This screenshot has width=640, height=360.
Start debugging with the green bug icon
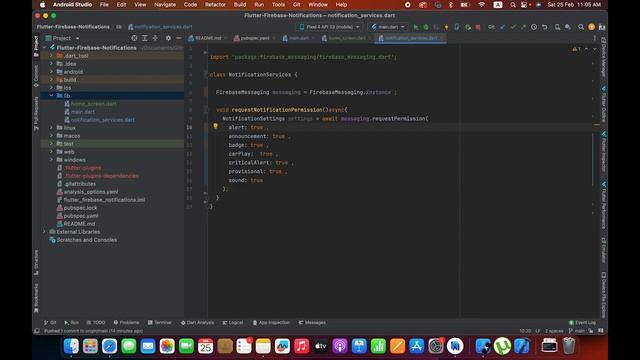[x=426, y=27]
